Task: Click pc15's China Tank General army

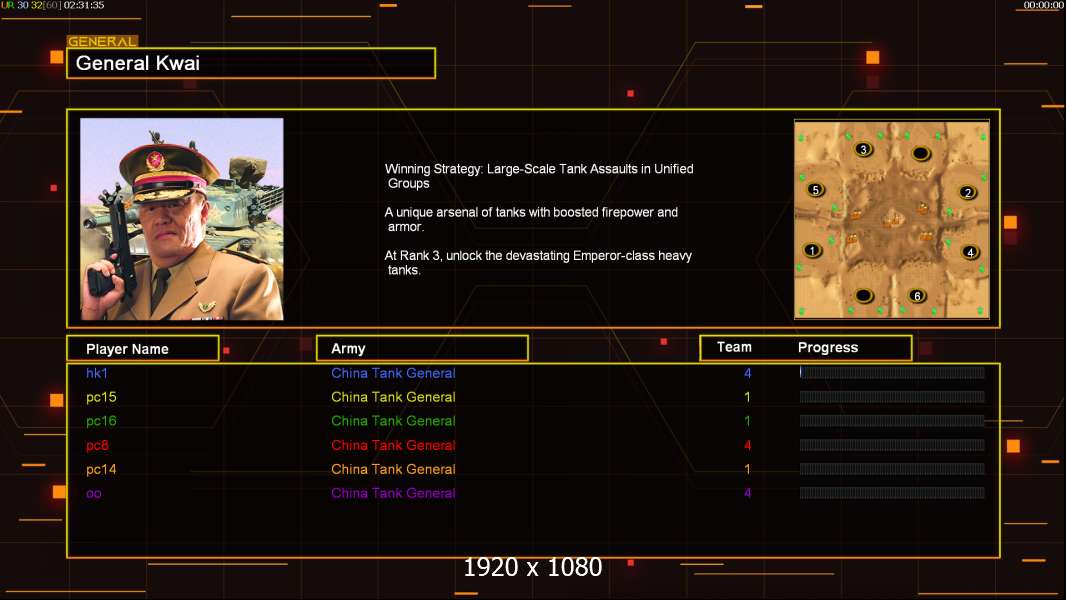Action: 393,397
